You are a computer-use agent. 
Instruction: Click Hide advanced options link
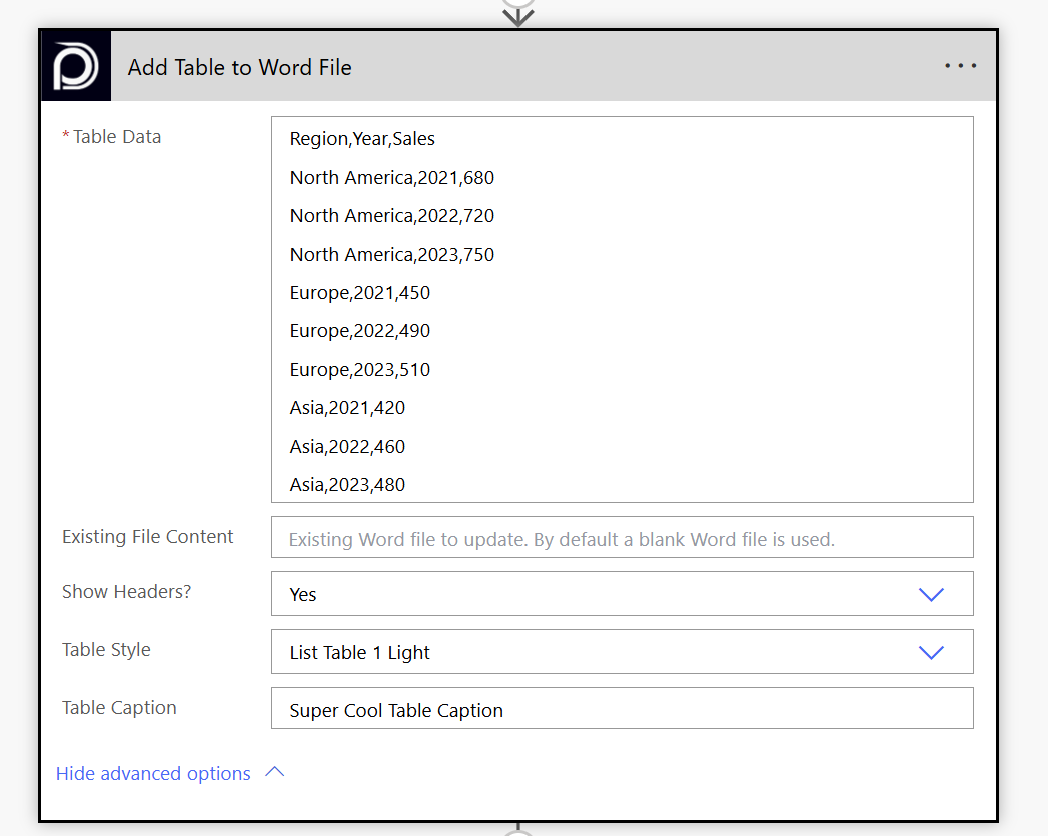tap(153, 774)
